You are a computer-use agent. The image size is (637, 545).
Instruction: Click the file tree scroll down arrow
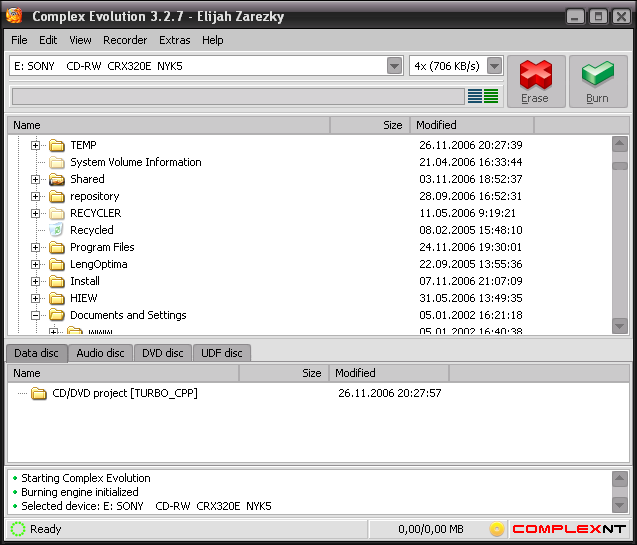tap(620, 326)
